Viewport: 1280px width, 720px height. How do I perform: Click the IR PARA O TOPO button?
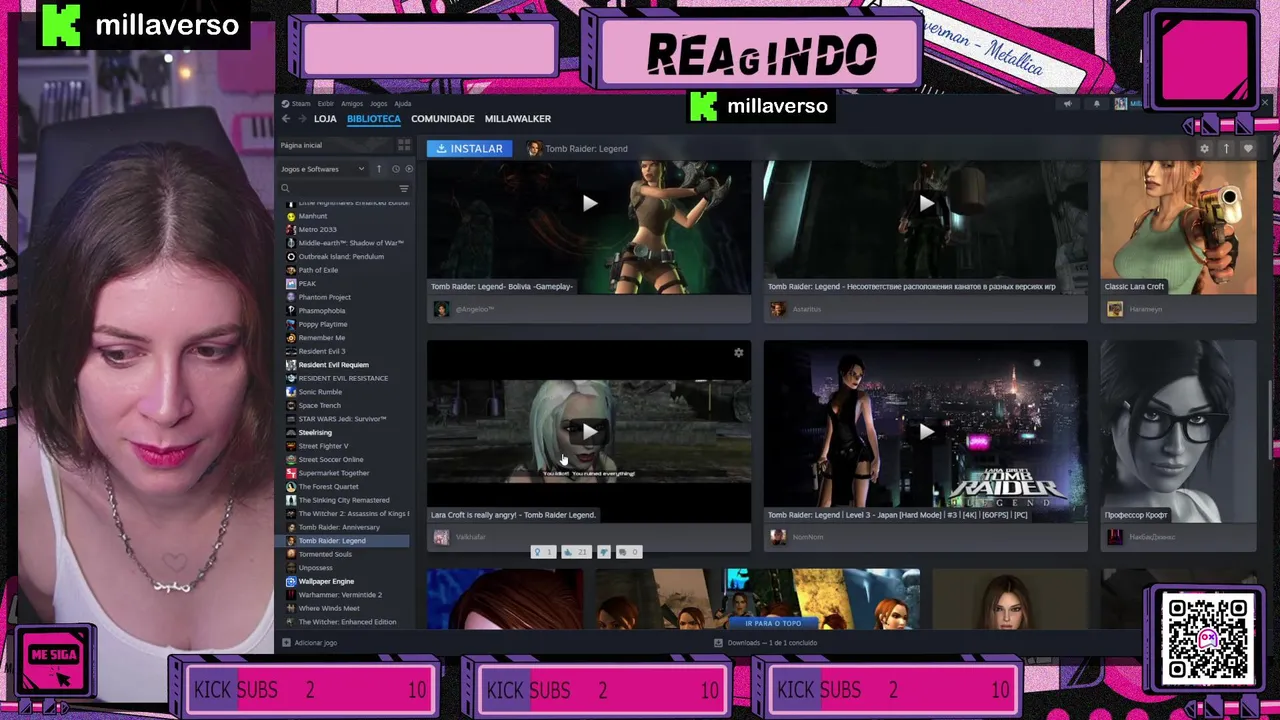coord(773,623)
